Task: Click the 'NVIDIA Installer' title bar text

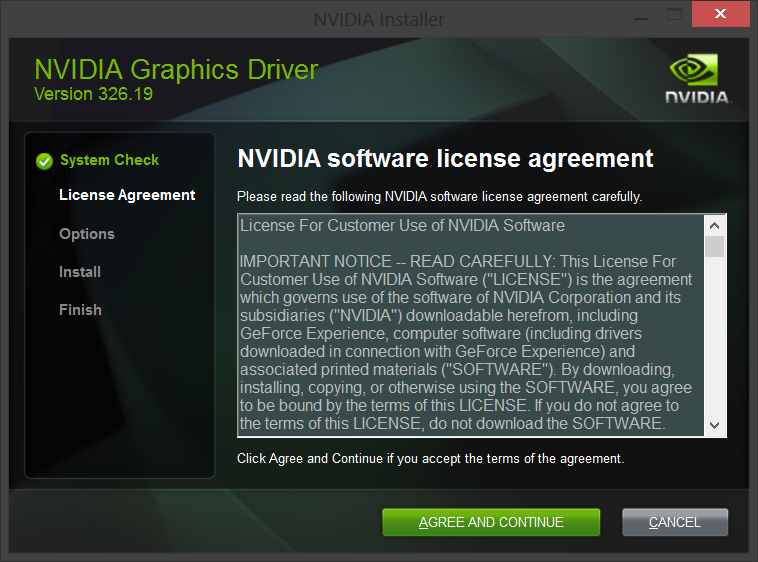Action: pyautogui.click(x=379, y=20)
